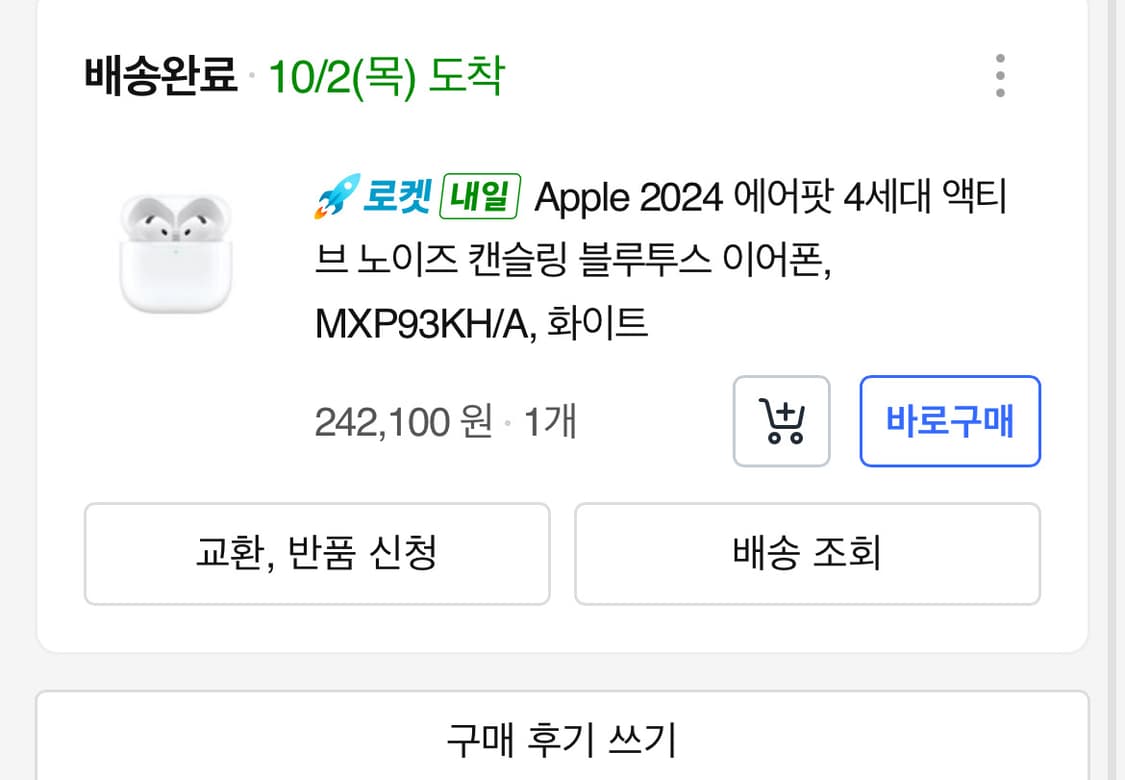Click the add to cart icon
Image resolution: width=1125 pixels, height=780 pixels.
[x=781, y=421]
